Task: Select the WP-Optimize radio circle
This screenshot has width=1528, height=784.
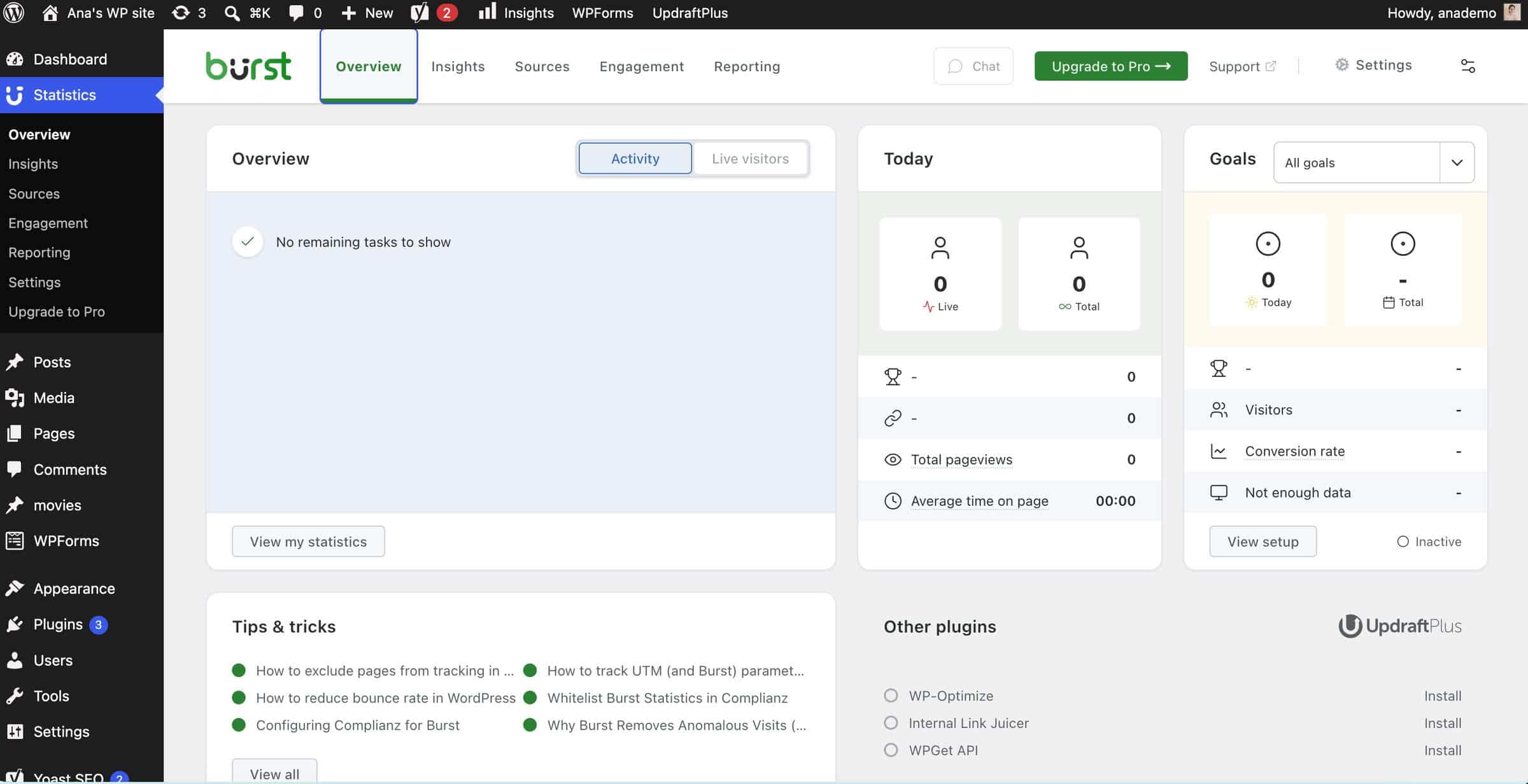Action: pyautogui.click(x=891, y=696)
